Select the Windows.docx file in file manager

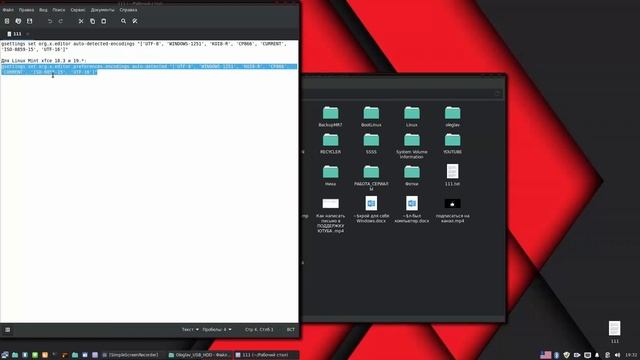[x=371, y=210]
